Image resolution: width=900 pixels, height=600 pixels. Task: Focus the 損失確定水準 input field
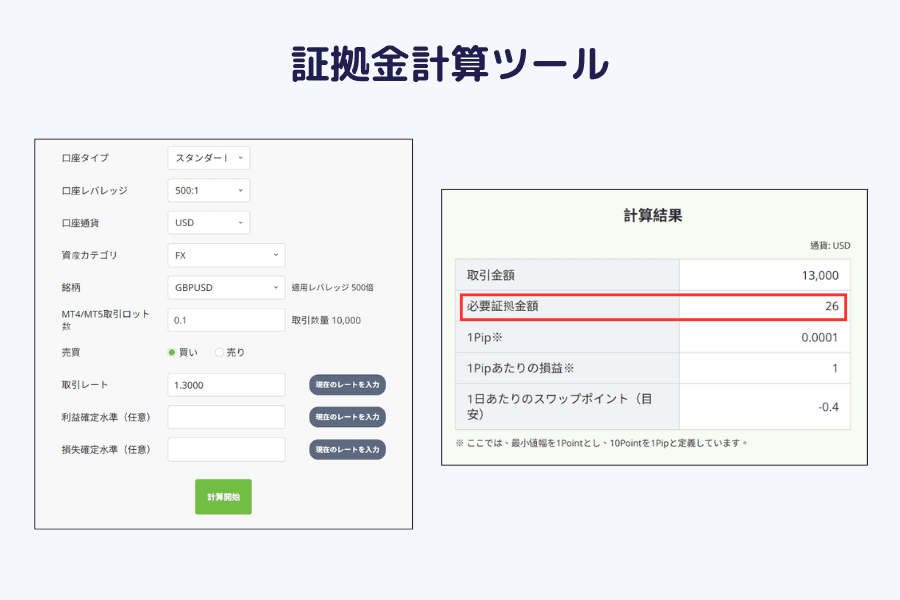226,450
